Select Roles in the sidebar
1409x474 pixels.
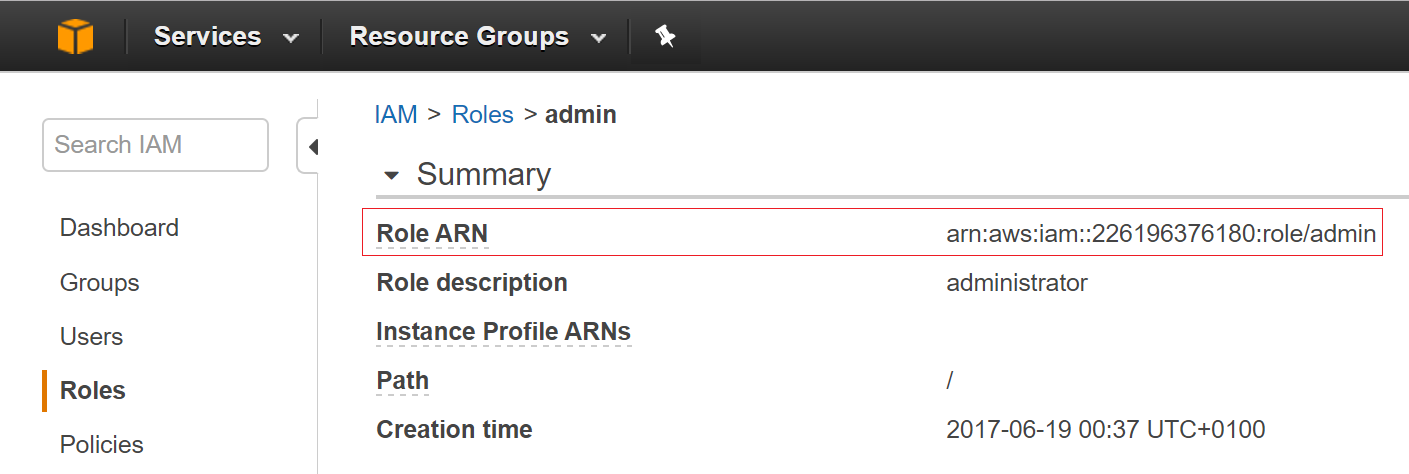pyautogui.click(x=93, y=390)
